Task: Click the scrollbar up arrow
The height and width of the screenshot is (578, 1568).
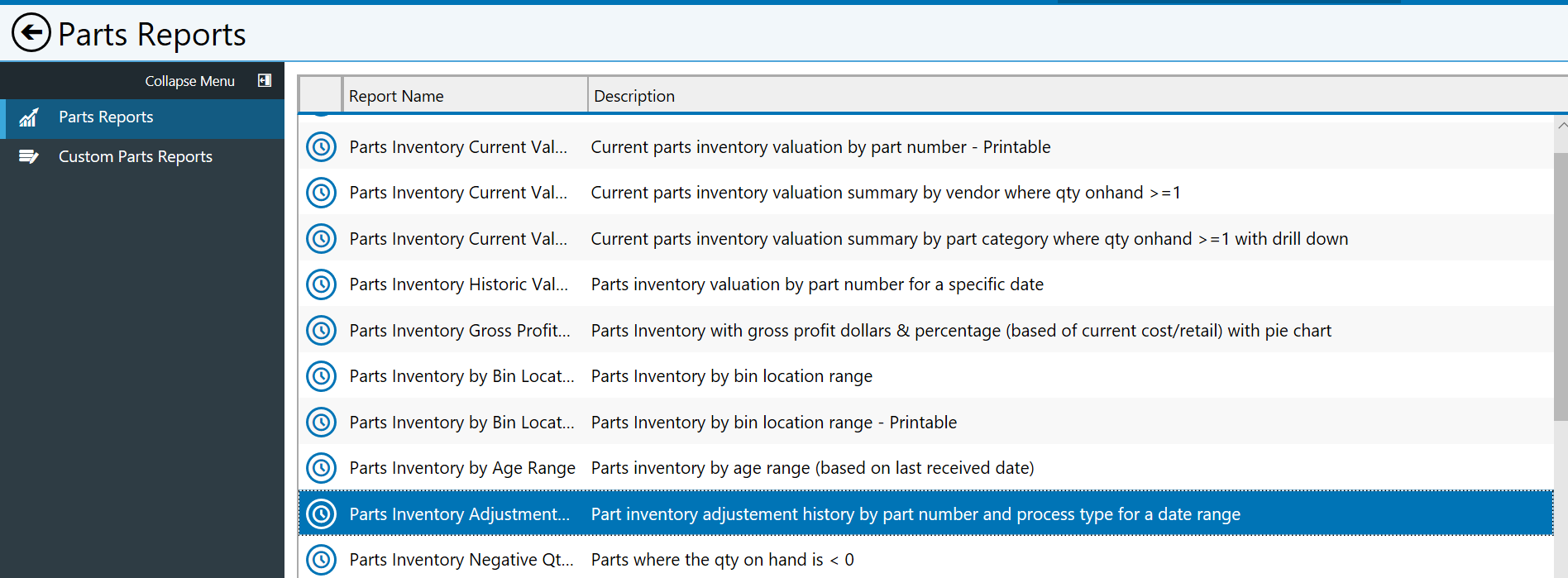Action: [1561, 127]
